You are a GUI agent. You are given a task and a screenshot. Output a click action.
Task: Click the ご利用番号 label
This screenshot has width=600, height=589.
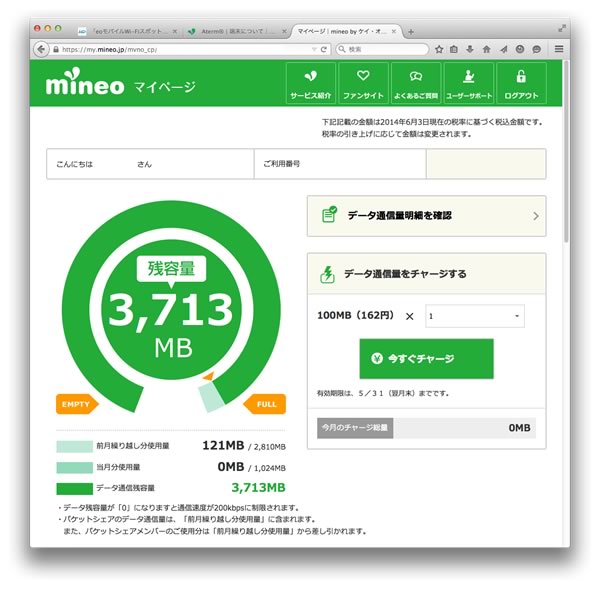click(282, 164)
